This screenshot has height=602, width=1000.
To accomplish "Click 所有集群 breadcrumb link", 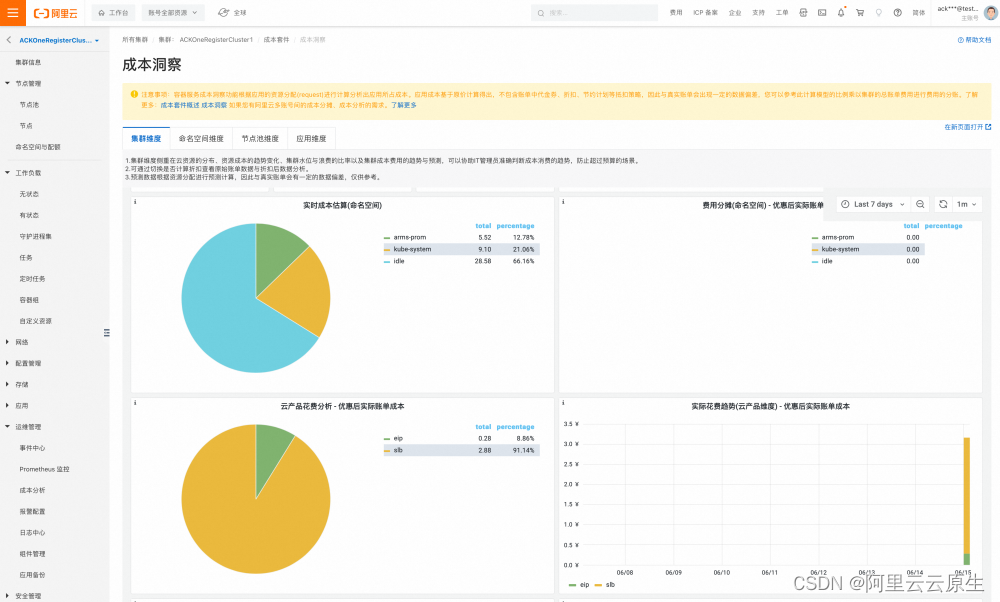I will (x=135, y=40).
